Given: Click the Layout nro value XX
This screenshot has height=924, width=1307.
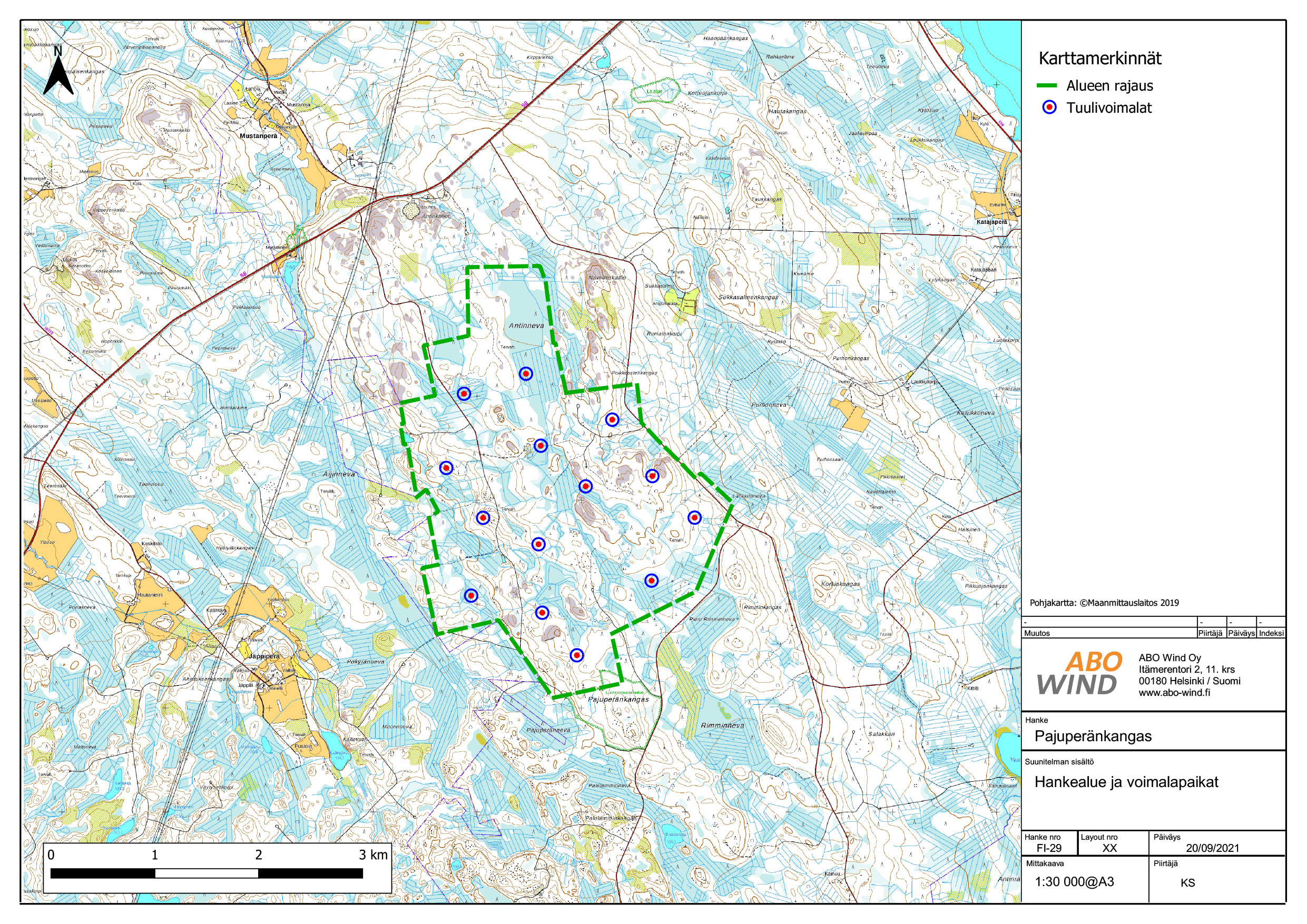Looking at the screenshot, I should click(1109, 848).
